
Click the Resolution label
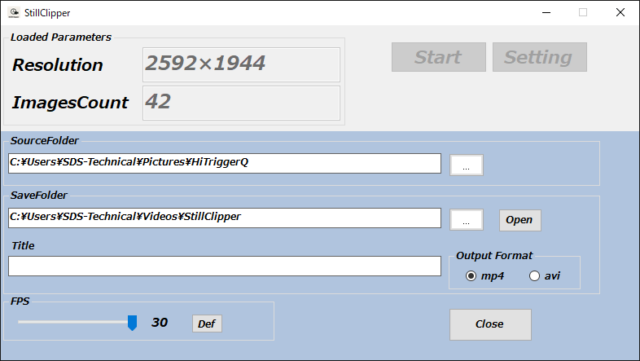pyautogui.click(x=58, y=65)
